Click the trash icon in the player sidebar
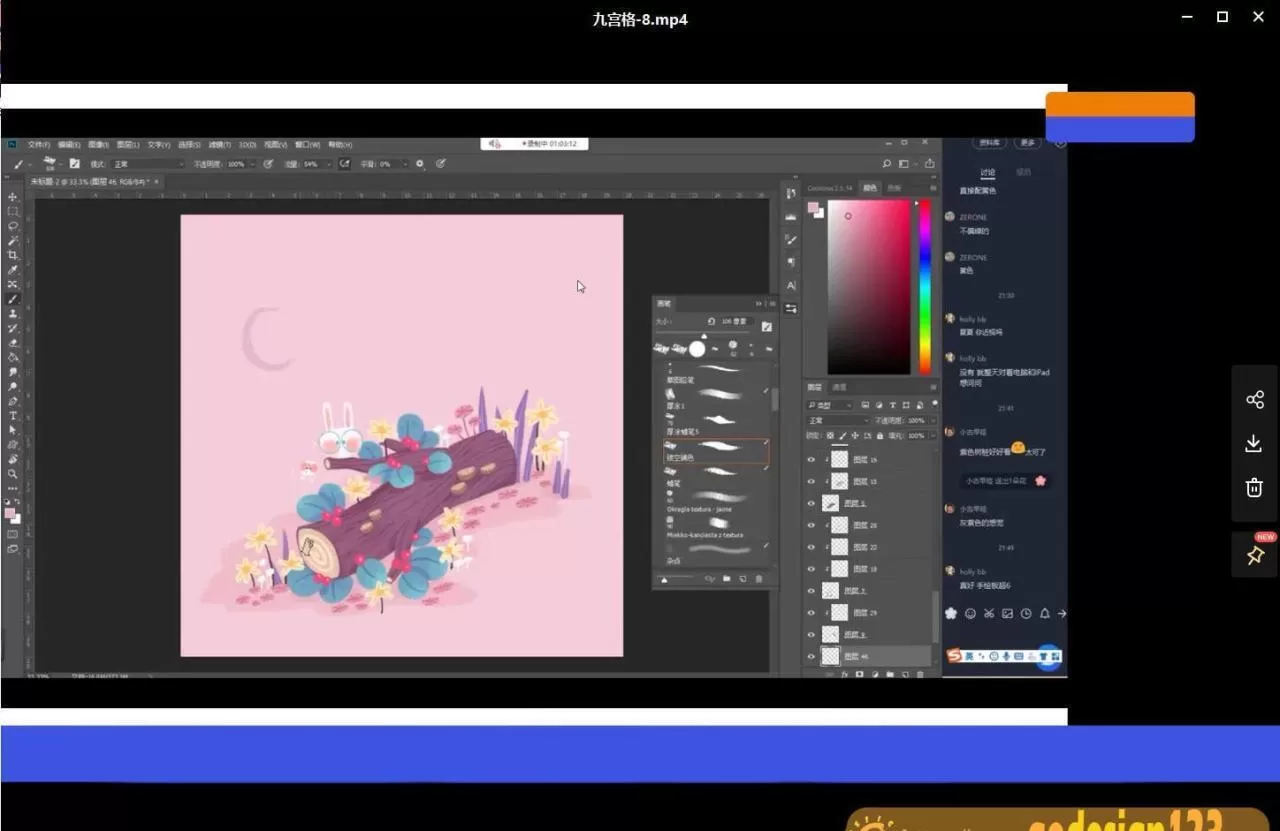The height and width of the screenshot is (831, 1280). click(1255, 487)
